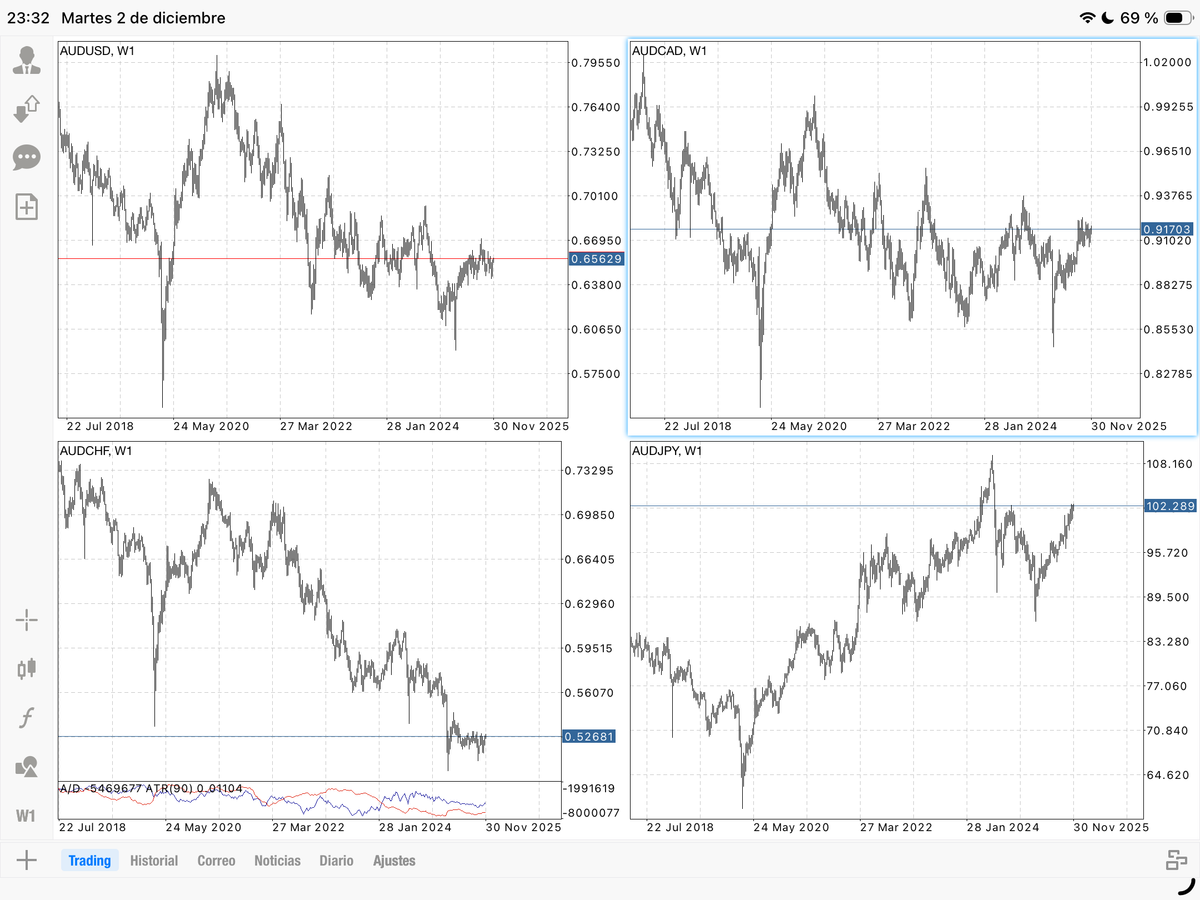Switch to the Historial tab
Screen dimensions: 1200x900
click(154, 860)
